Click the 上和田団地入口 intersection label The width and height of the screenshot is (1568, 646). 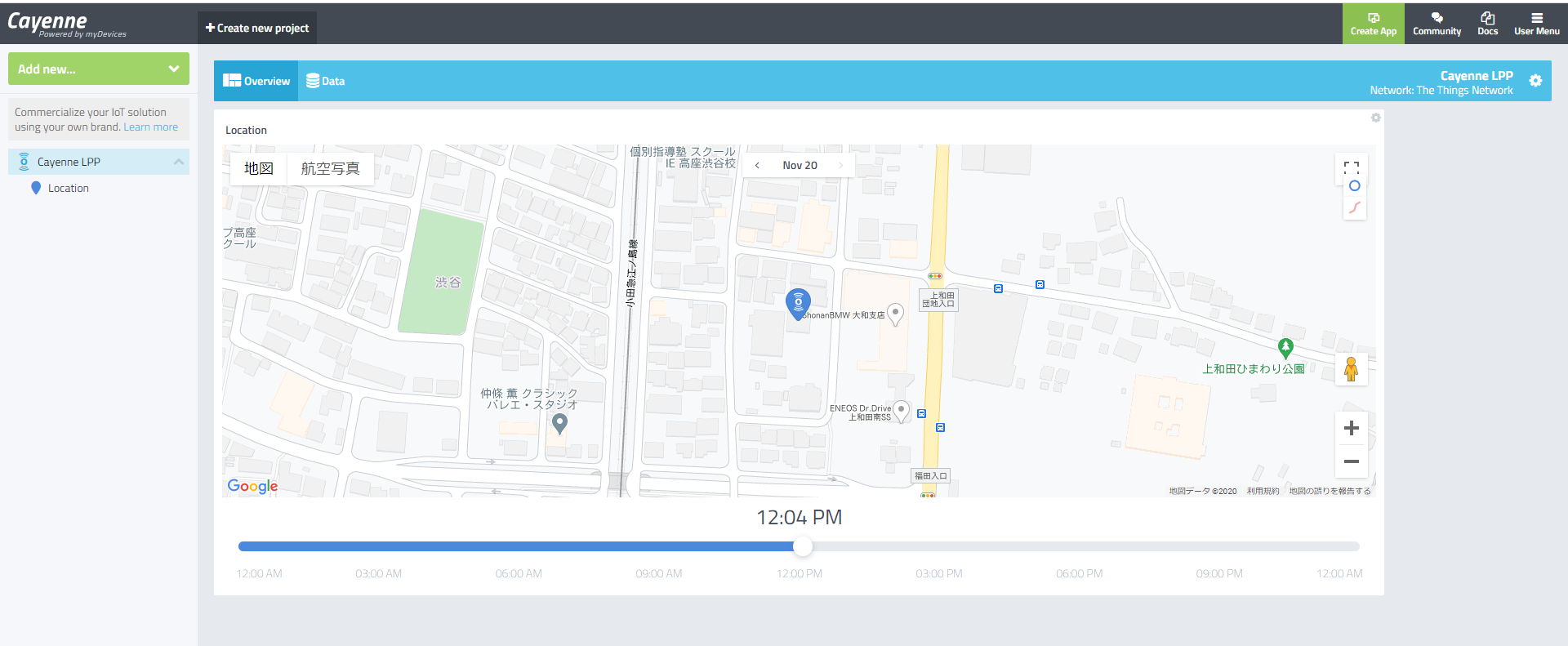pos(938,300)
